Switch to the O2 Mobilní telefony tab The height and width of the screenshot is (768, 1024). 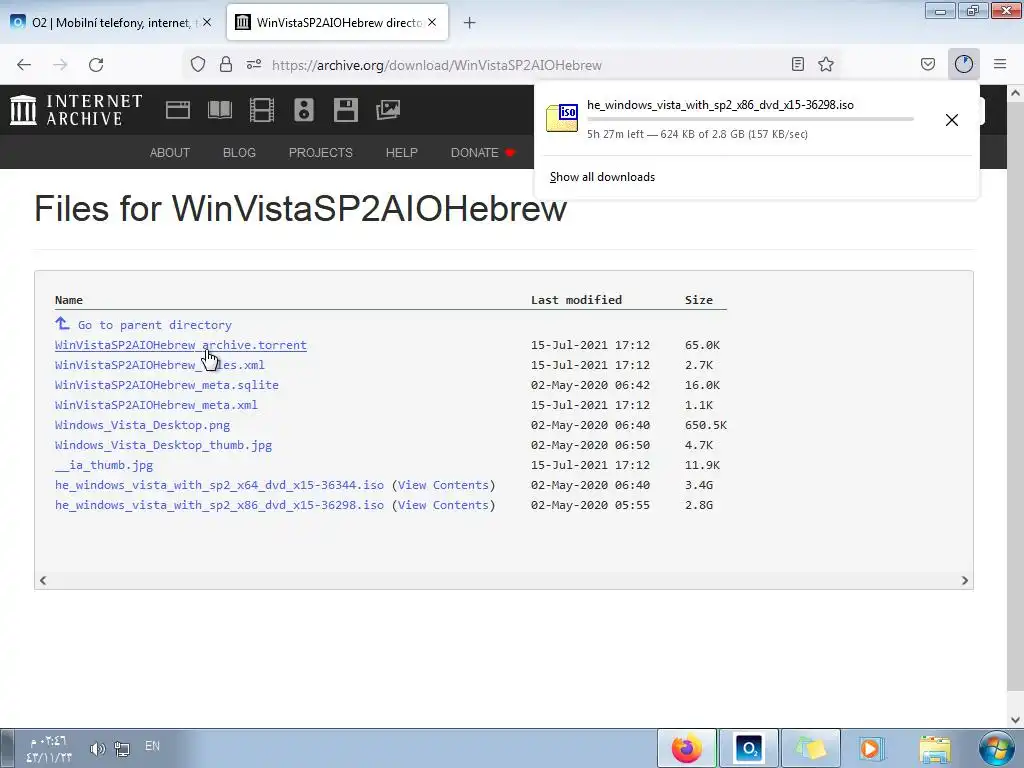point(111,23)
